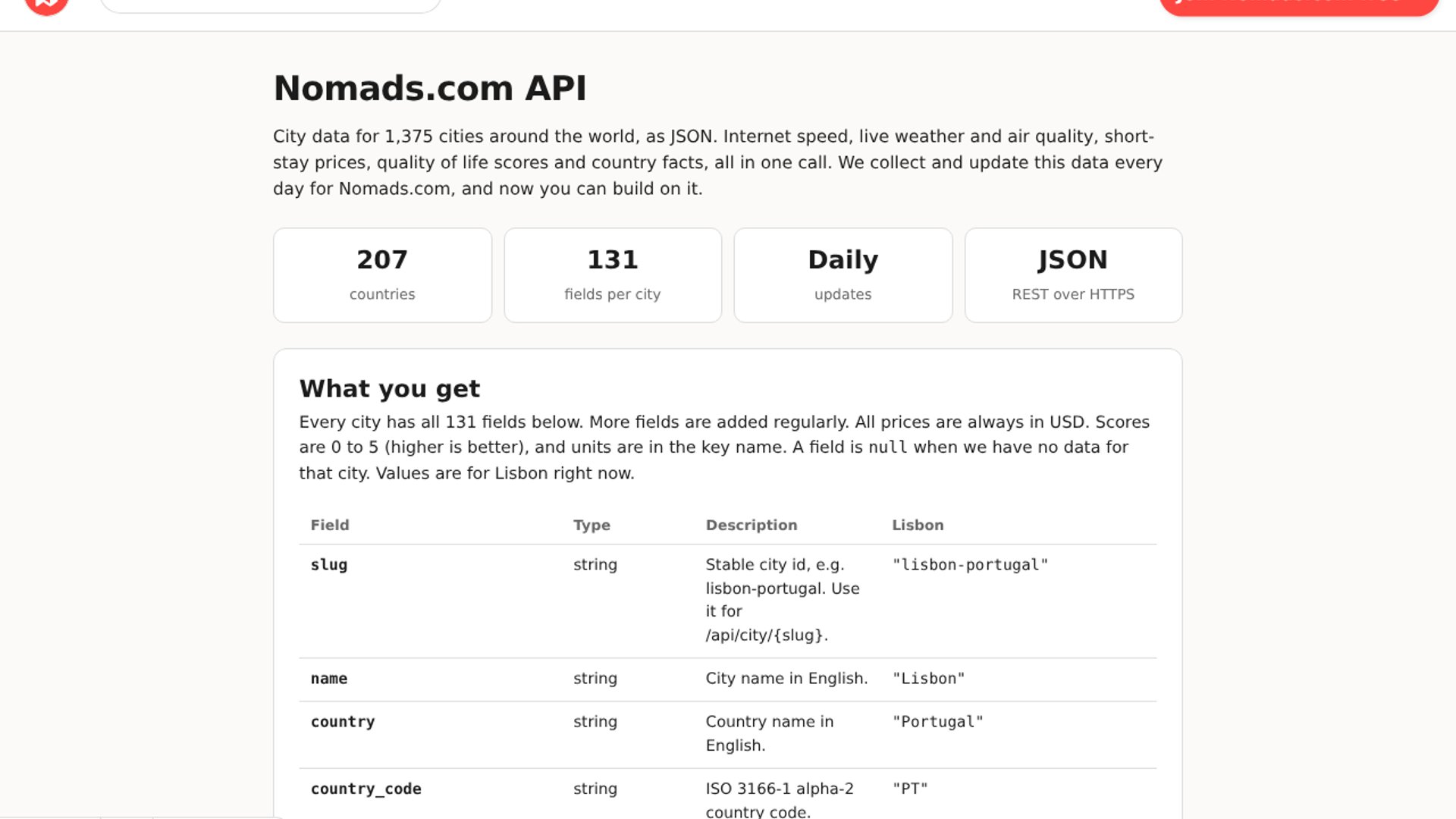The height and width of the screenshot is (819, 1456).
Task: Click the "country" field name cell
Action: pos(343,722)
